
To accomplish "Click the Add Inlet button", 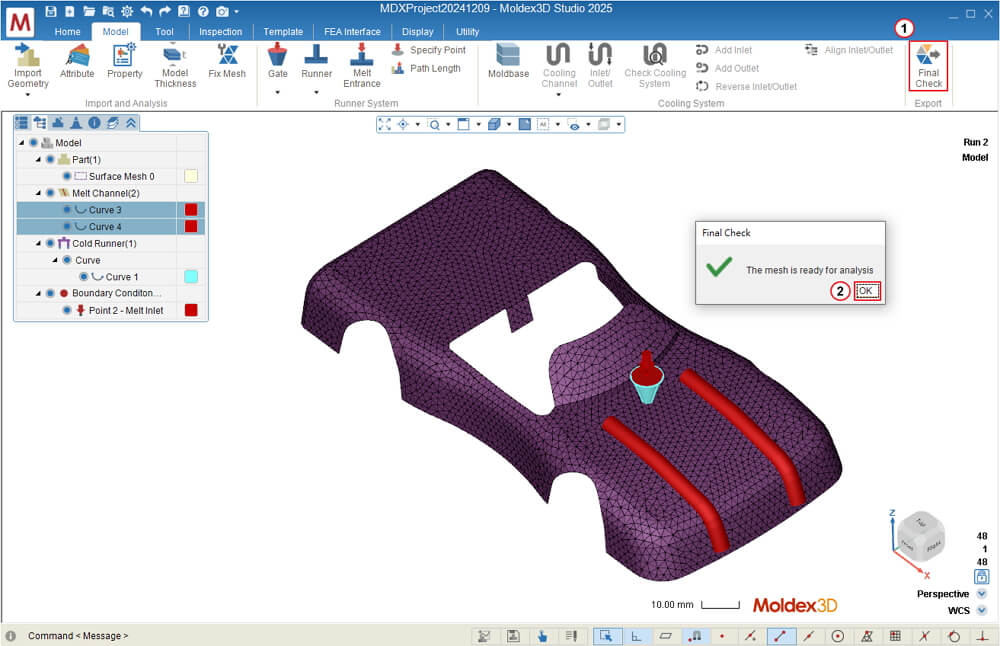I will [724, 50].
